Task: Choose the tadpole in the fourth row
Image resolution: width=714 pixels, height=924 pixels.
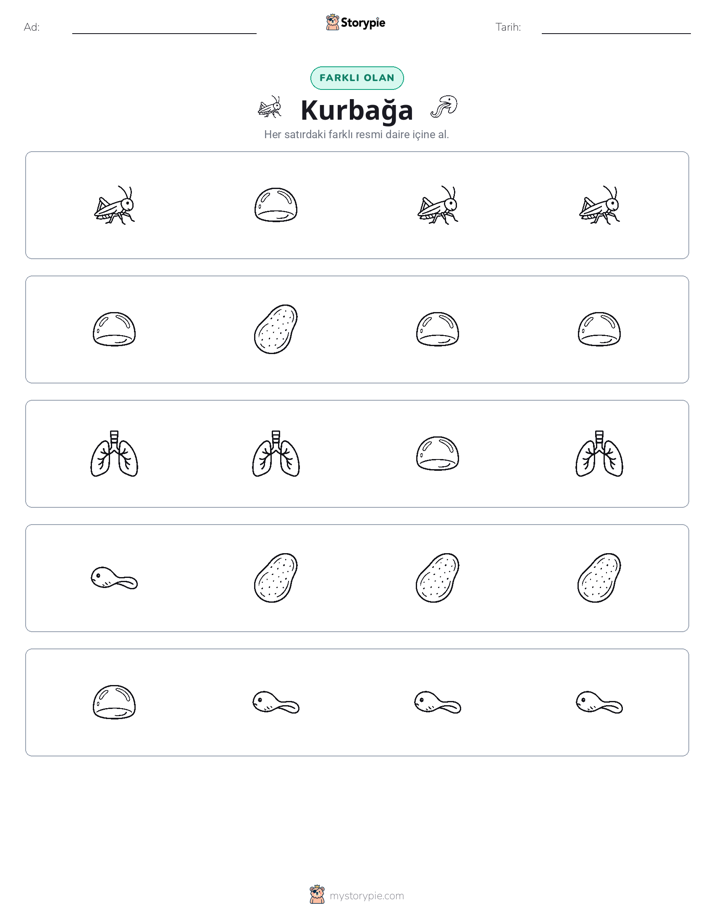Action: pyautogui.click(x=114, y=578)
